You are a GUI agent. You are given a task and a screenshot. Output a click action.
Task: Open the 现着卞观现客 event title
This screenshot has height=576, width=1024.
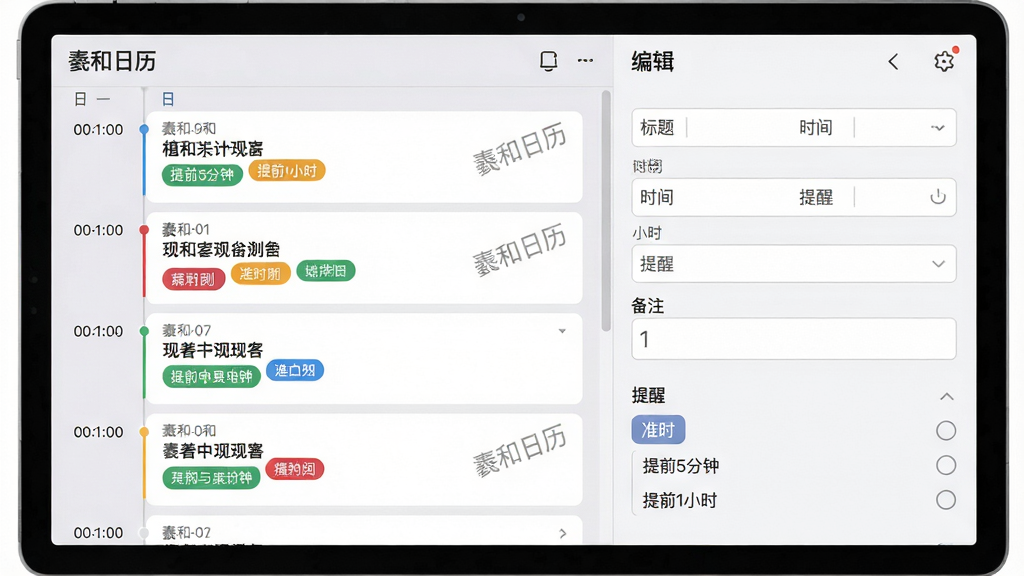[x=212, y=351]
